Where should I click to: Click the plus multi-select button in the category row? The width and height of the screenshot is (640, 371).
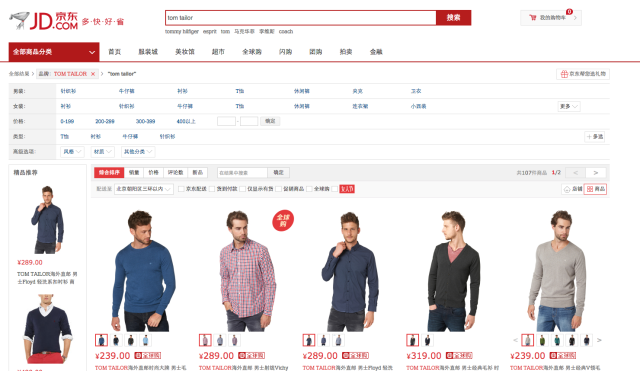pos(595,137)
